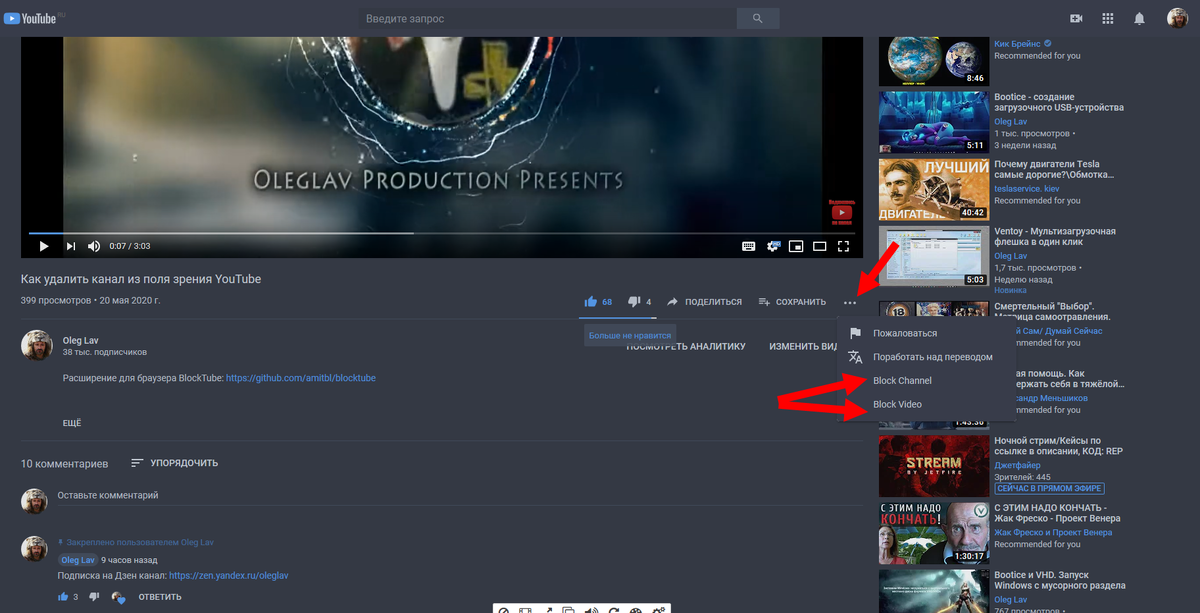Click the thumbs-down dislike button with 4
Image resolution: width=1200 pixels, height=613 pixels.
click(639, 301)
